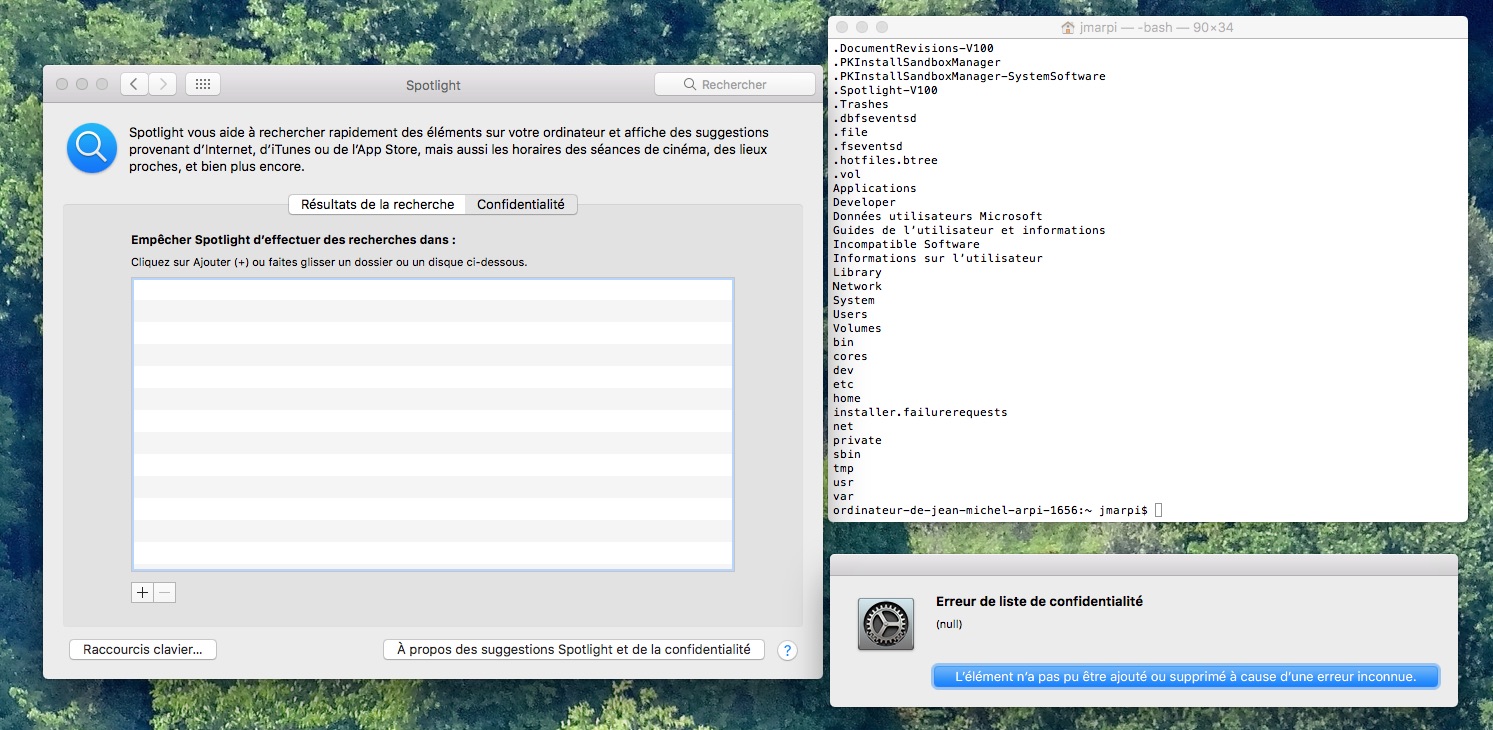This screenshot has height=730, width=1493.
Task: Zoom the Terminal window
Action: click(x=882, y=27)
